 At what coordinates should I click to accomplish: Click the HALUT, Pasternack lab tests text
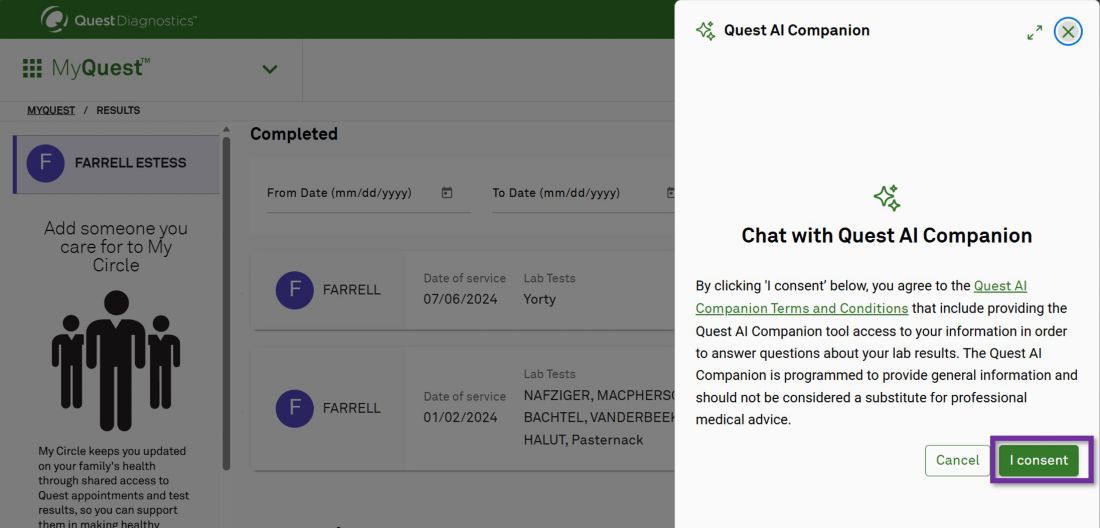(x=583, y=440)
